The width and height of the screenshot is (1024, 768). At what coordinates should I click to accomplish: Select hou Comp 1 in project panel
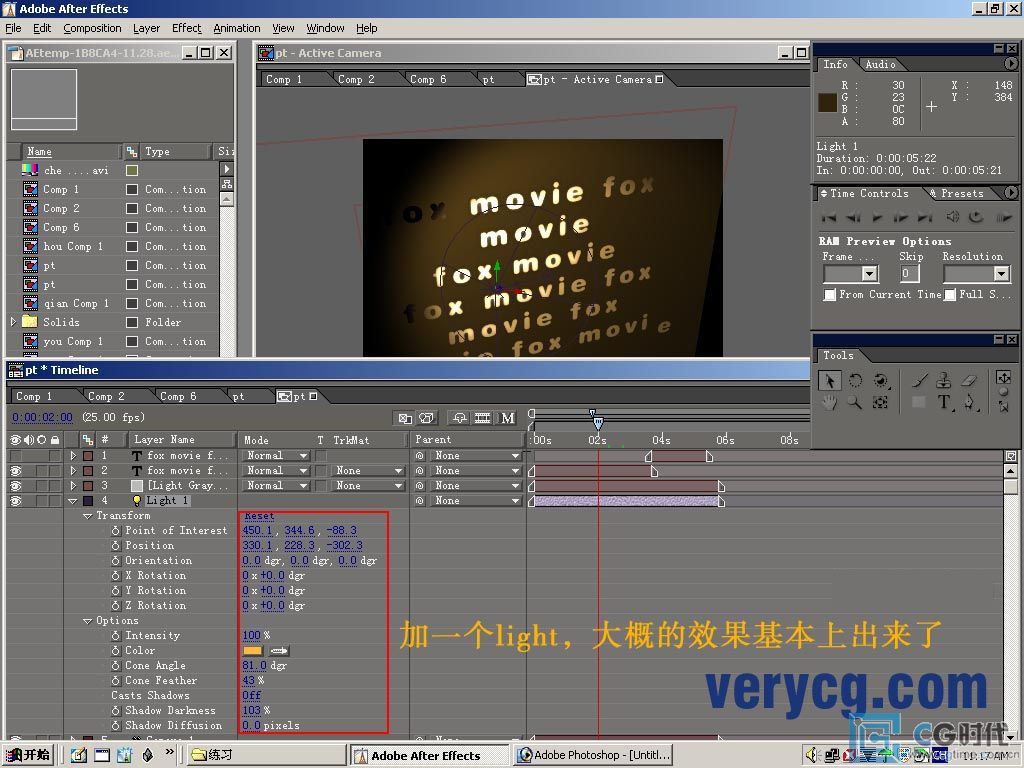pos(73,246)
